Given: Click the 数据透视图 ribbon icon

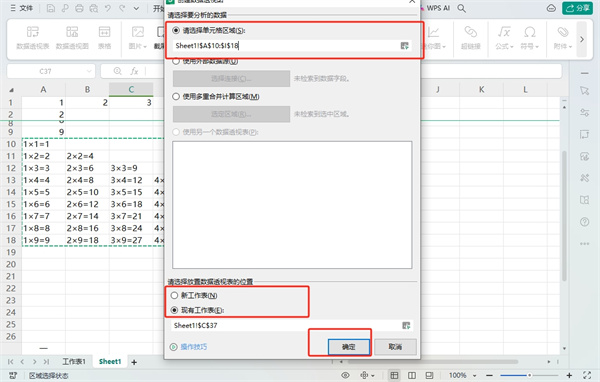Looking at the screenshot, I should 72,38.
